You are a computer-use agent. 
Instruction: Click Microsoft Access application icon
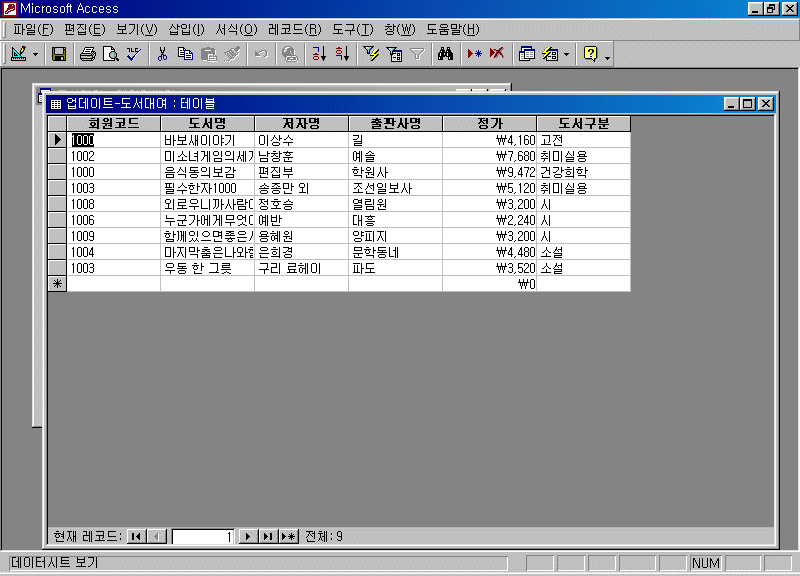tap(10, 9)
